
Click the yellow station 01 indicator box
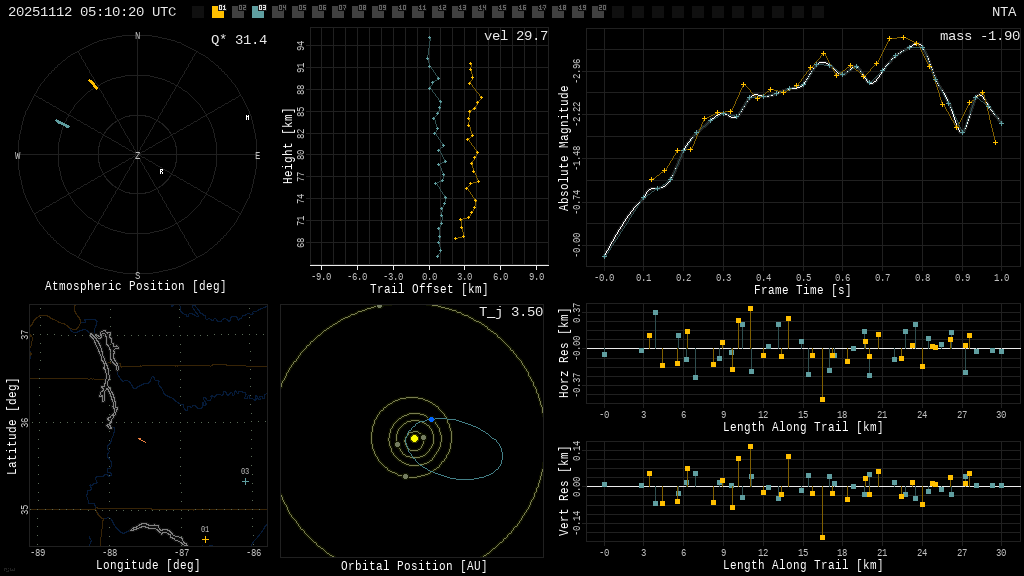coord(218,12)
